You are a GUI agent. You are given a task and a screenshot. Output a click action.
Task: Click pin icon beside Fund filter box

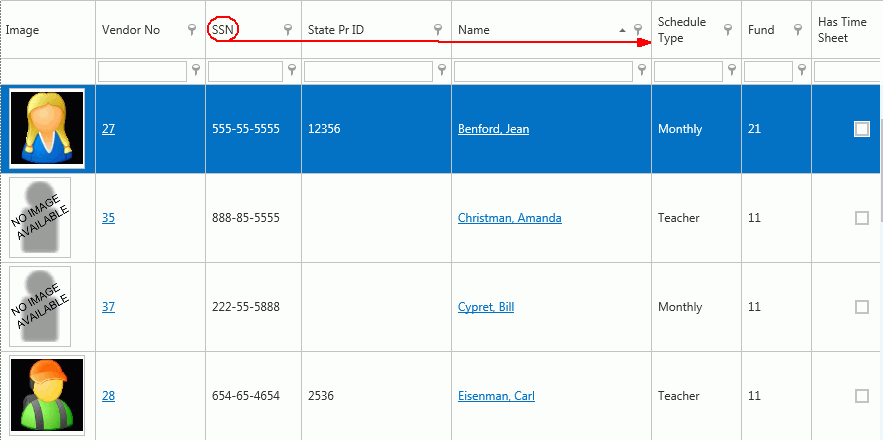(801, 70)
